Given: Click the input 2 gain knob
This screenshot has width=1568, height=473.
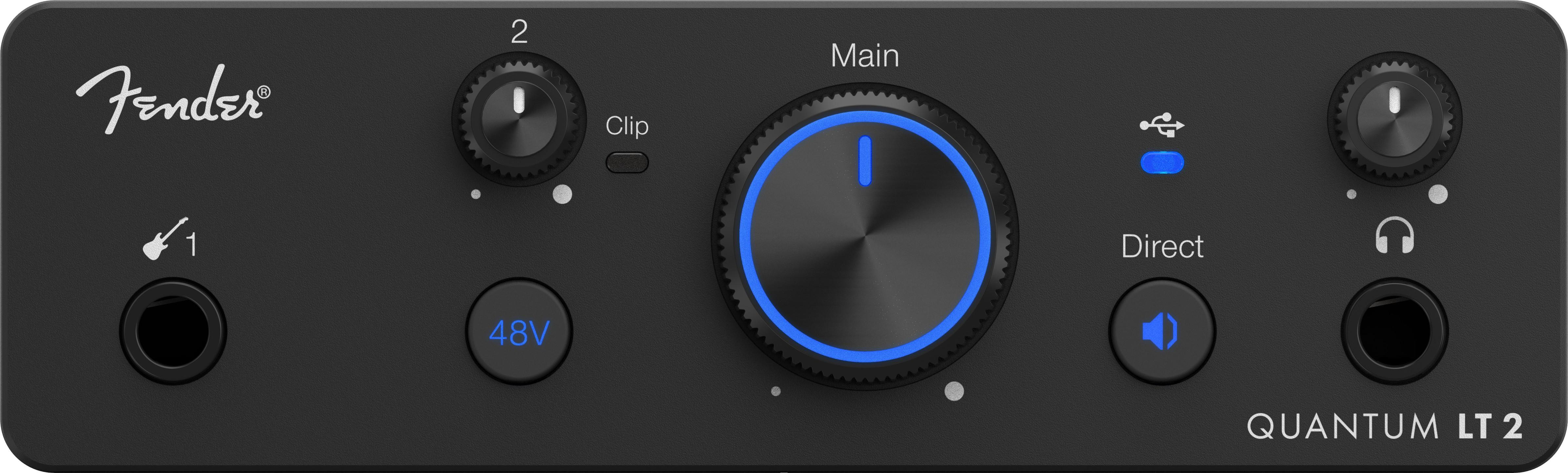Looking at the screenshot, I should pos(519,119).
